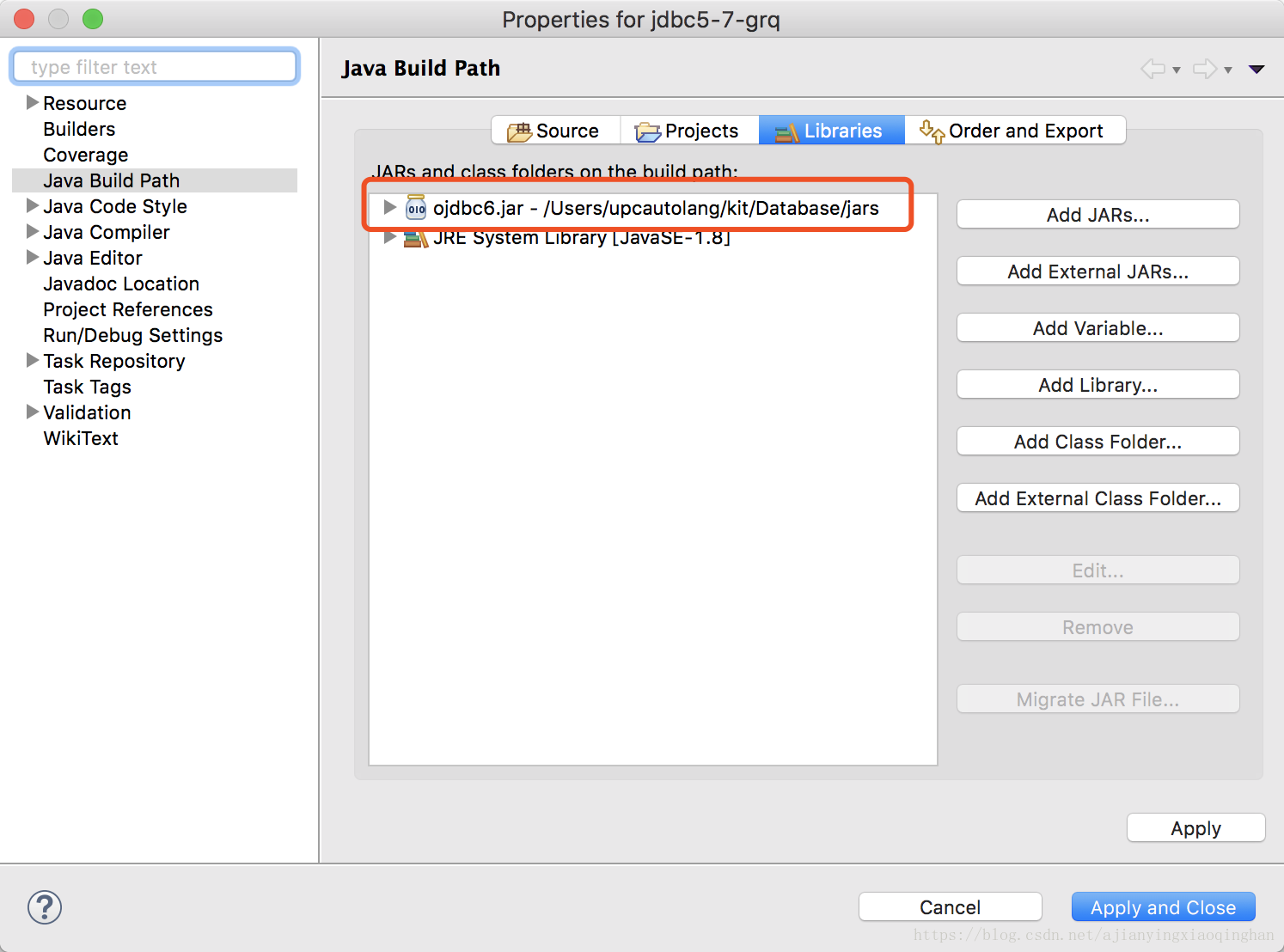This screenshot has height=952, width=1284.
Task: Expand the ojdbc6.jar entry
Action: pos(389,207)
